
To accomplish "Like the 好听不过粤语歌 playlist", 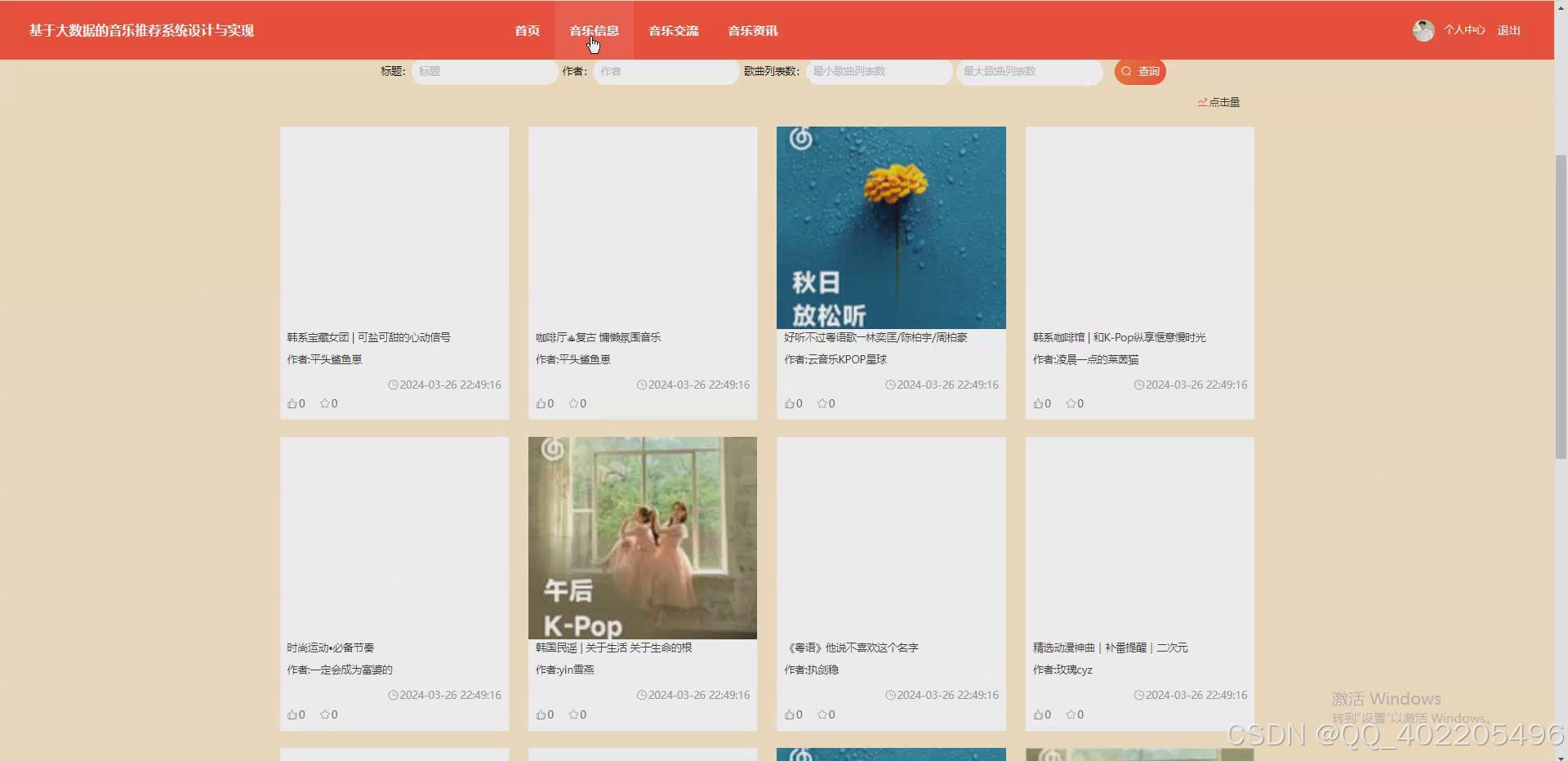I will point(793,403).
